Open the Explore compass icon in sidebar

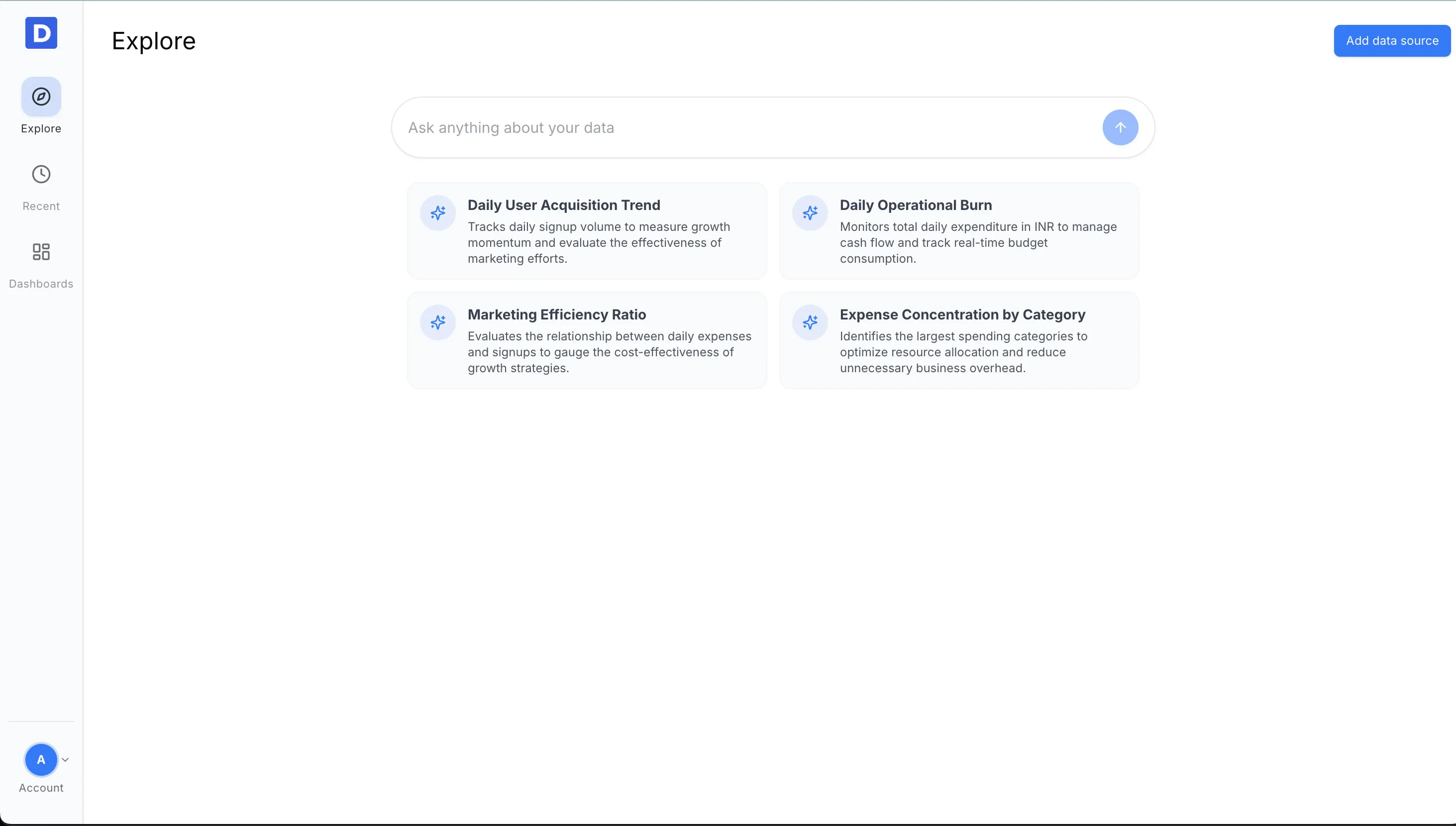pyautogui.click(x=41, y=96)
